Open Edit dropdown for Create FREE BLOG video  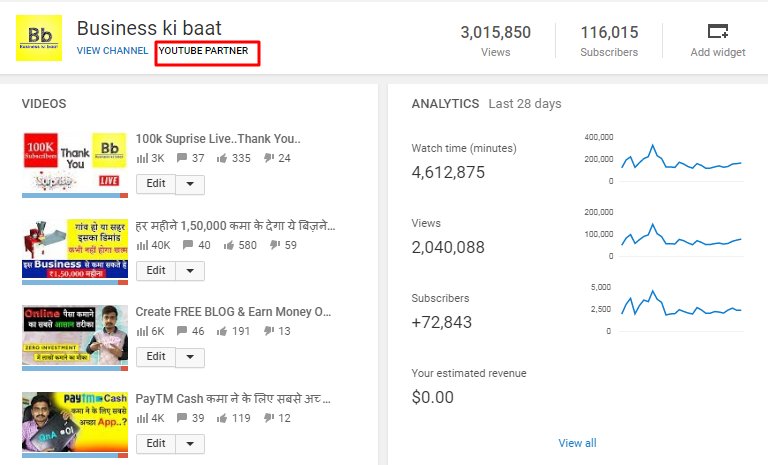point(190,357)
